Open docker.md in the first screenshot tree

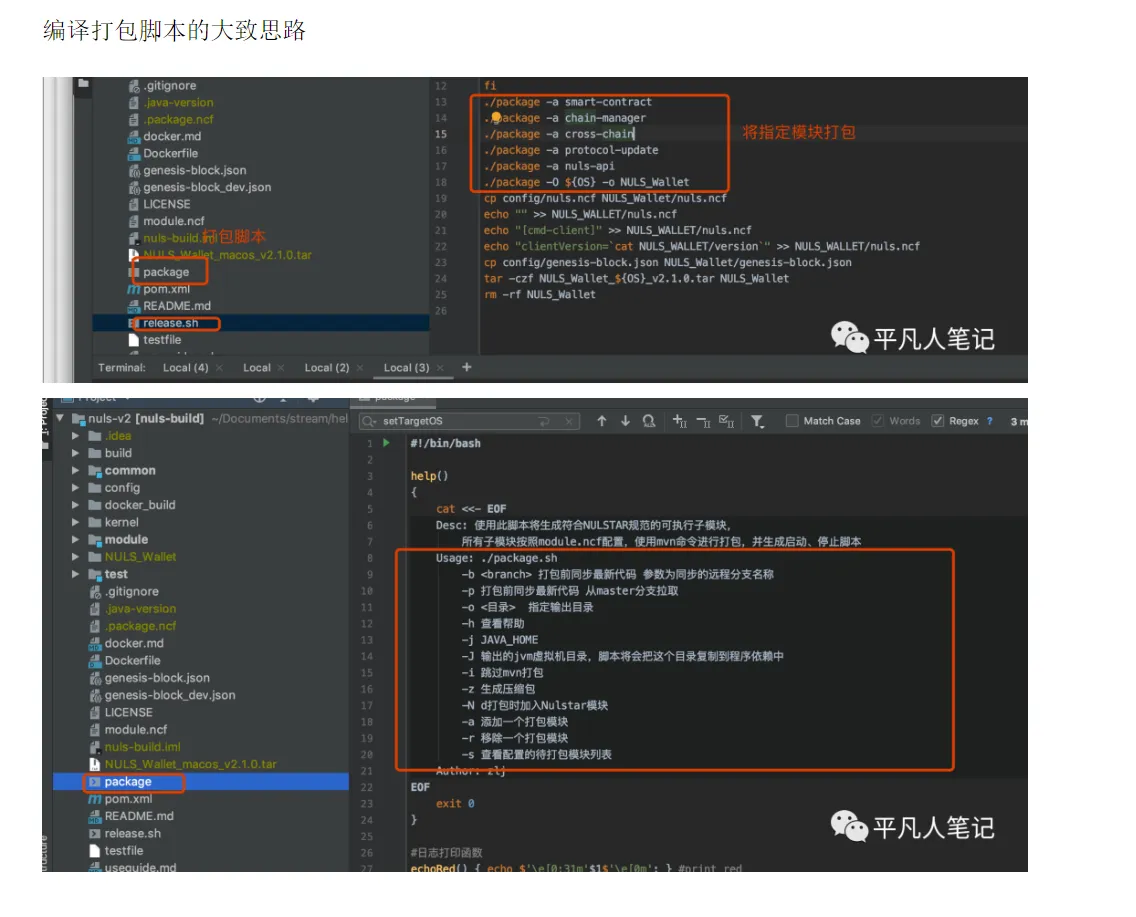tap(172, 136)
